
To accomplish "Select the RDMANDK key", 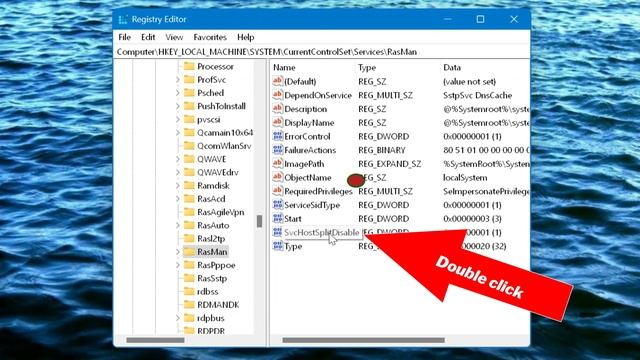I will 218,305.
